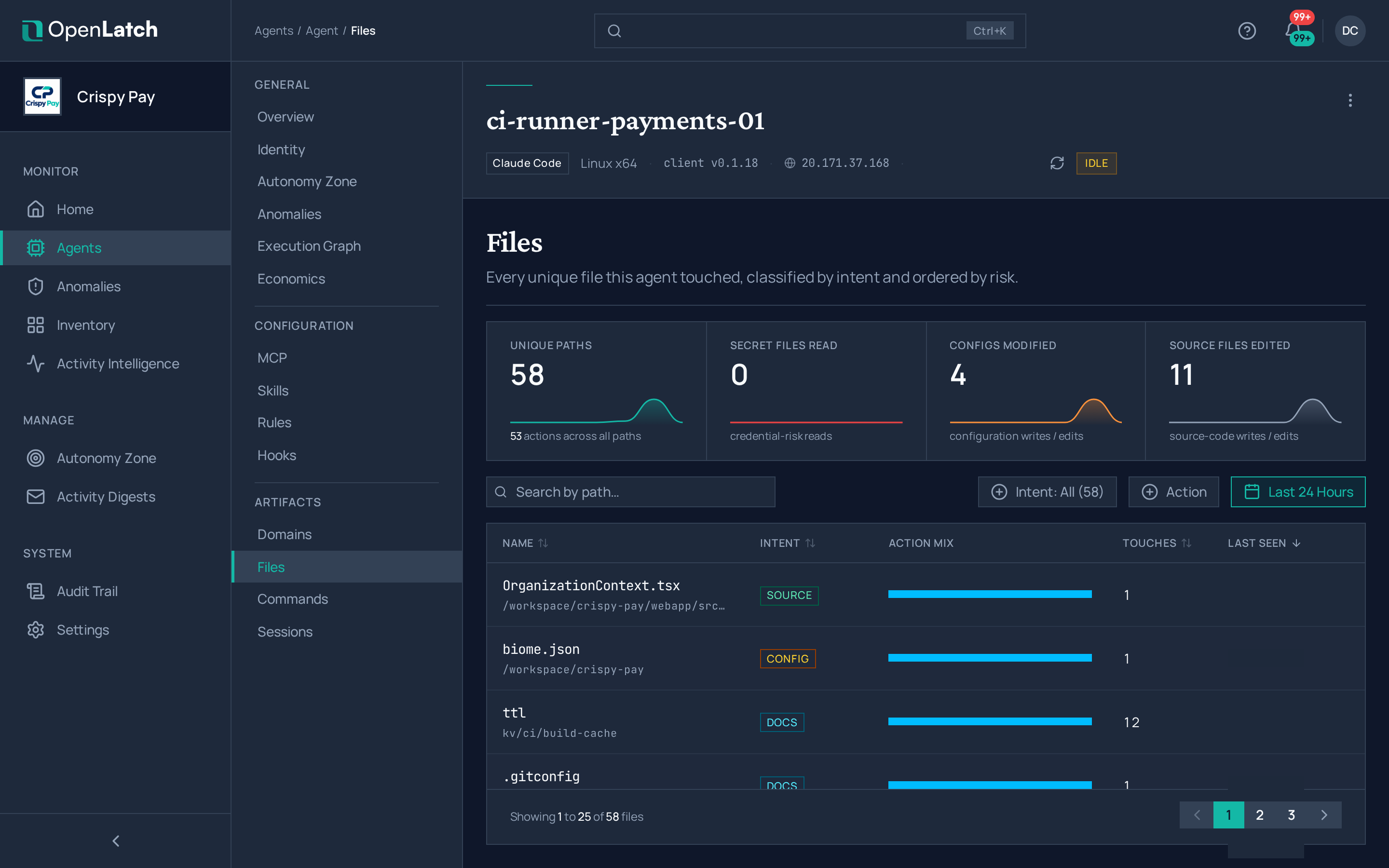Click the CONFIG badge on biome.json
This screenshot has width=1389, height=868.
[788, 658]
